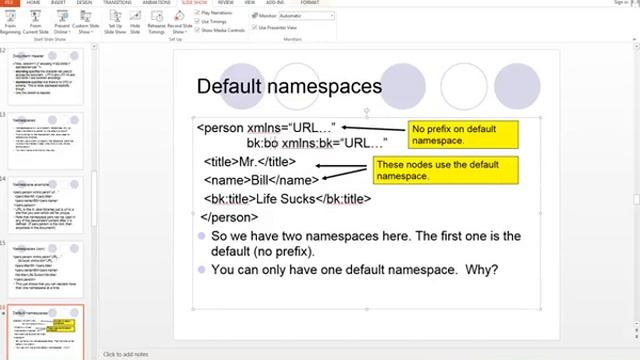This screenshot has width=640, height=360.
Task: Select slide 14 Namespace example thumbnail
Action: pyautogui.click(x=46, y=205)
